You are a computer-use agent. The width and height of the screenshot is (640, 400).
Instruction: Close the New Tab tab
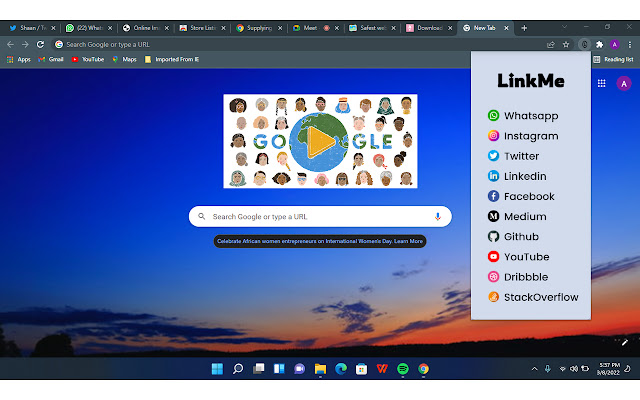(x=506, y=28)
